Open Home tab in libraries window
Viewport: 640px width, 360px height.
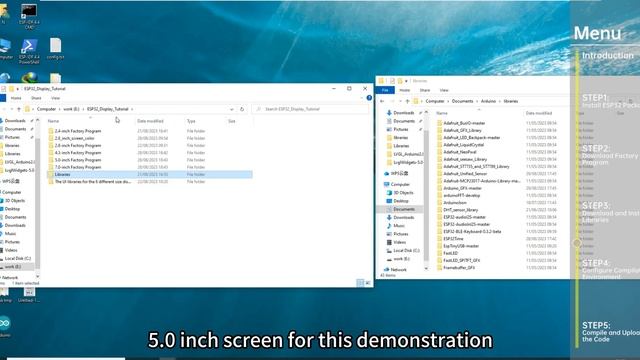[404, 90]
